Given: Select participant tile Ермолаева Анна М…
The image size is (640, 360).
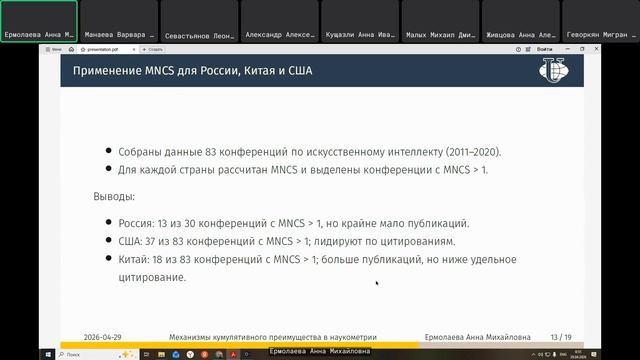Looking at the screenshot, I should coord(39,21).
